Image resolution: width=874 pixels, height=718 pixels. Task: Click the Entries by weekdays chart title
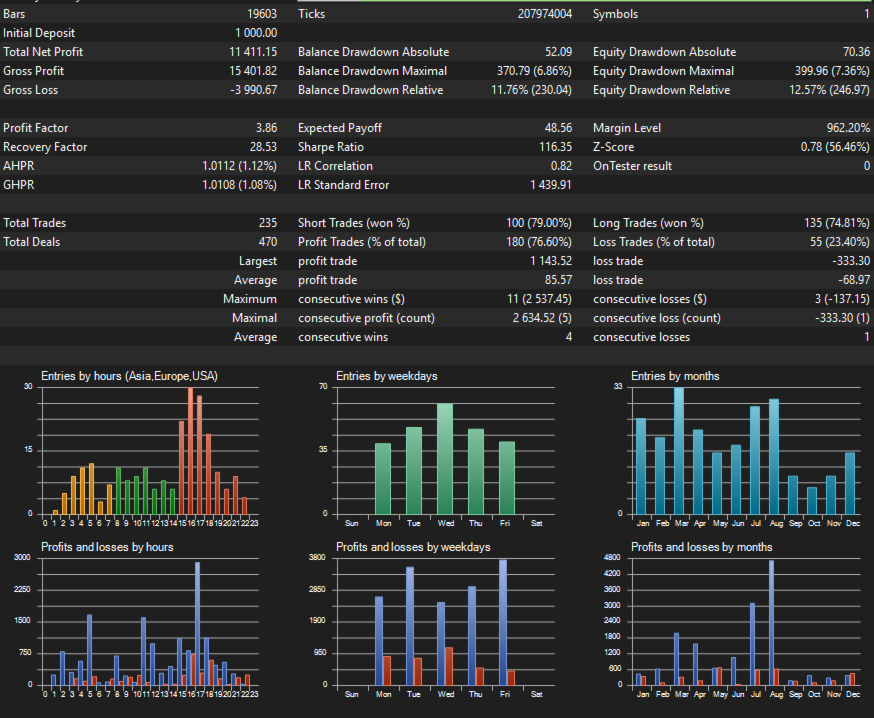click(387, 376)
